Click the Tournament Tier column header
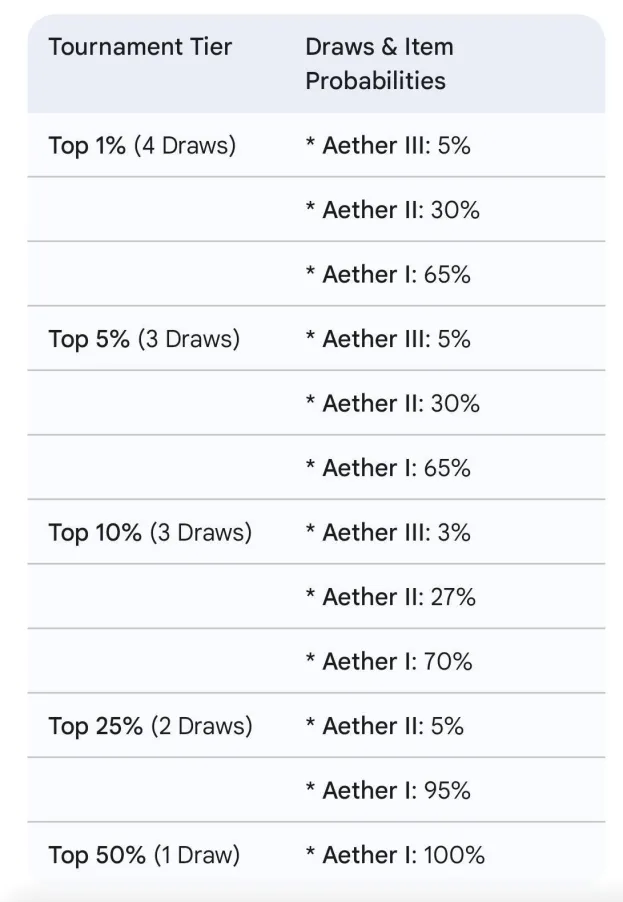Screen dimensions: 623x902 [x=140, y=47]
